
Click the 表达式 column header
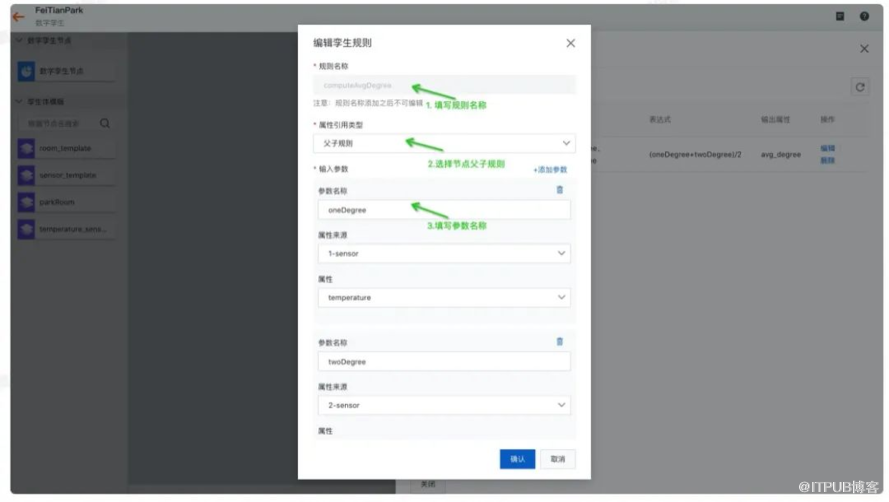(x=659, y=120)
